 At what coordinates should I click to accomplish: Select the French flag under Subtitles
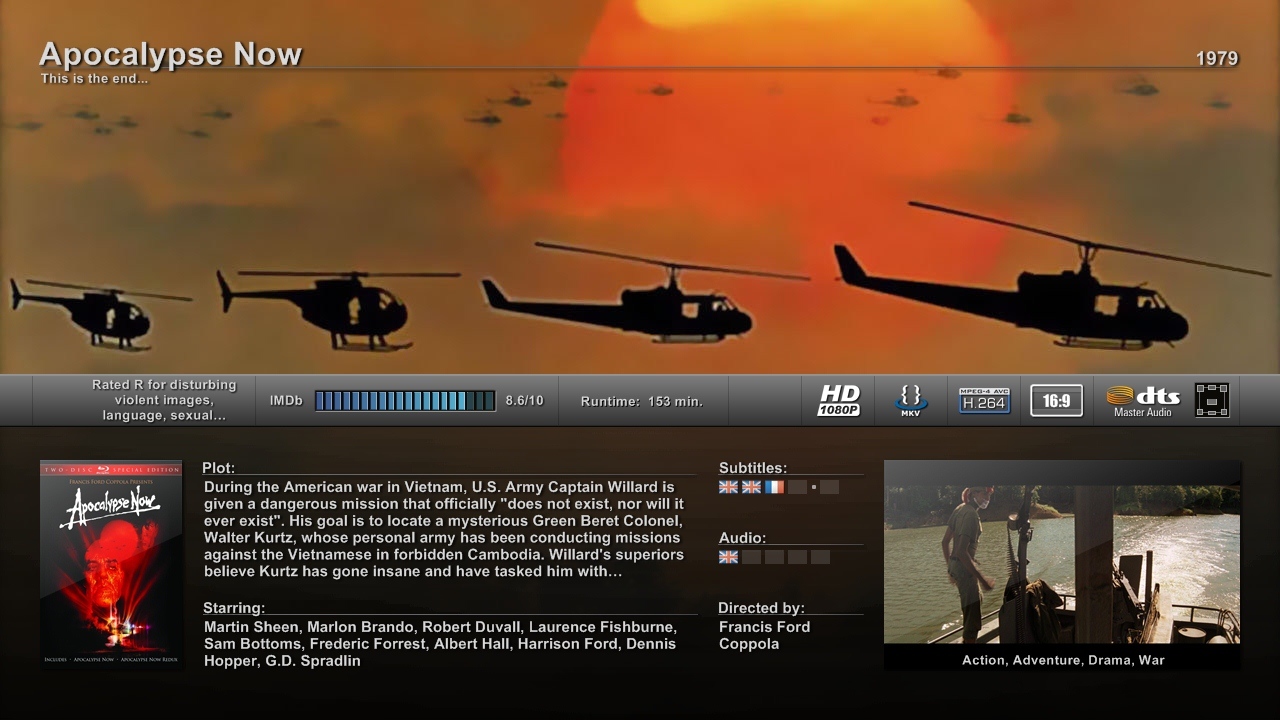click(x=774, y=487)
